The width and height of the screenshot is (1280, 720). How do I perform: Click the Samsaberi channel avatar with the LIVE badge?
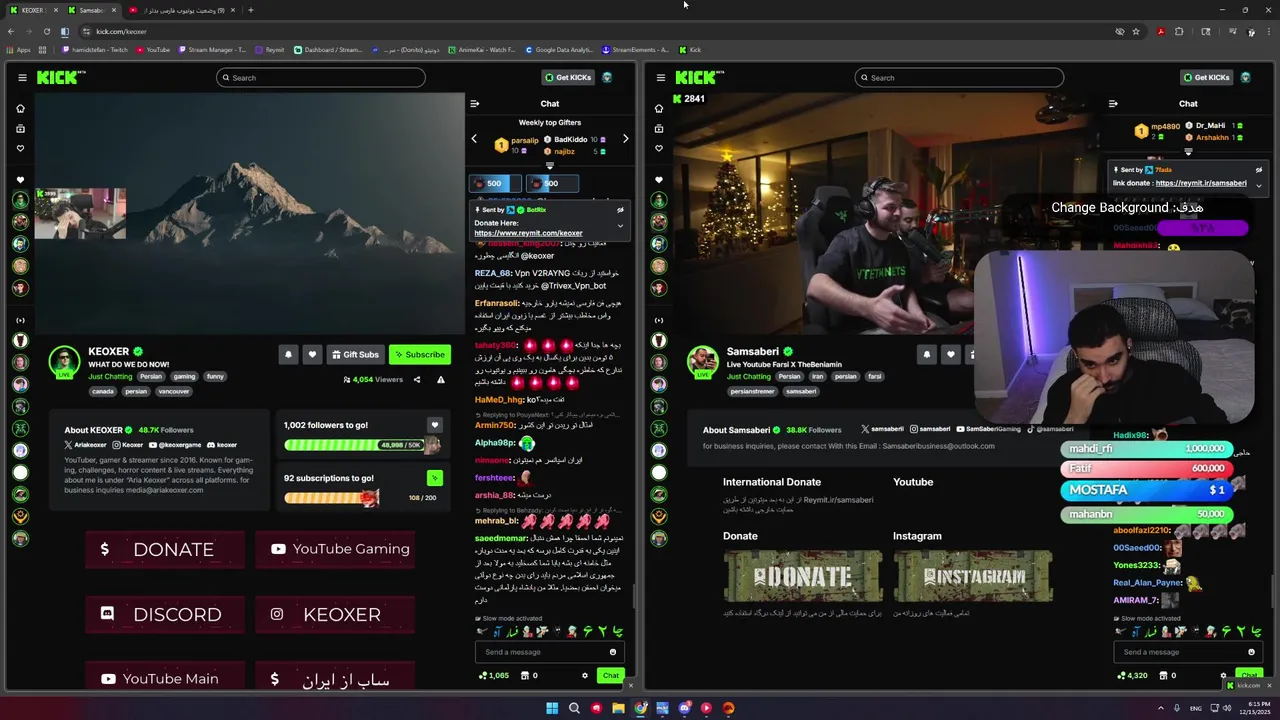(x=703, y=361)
